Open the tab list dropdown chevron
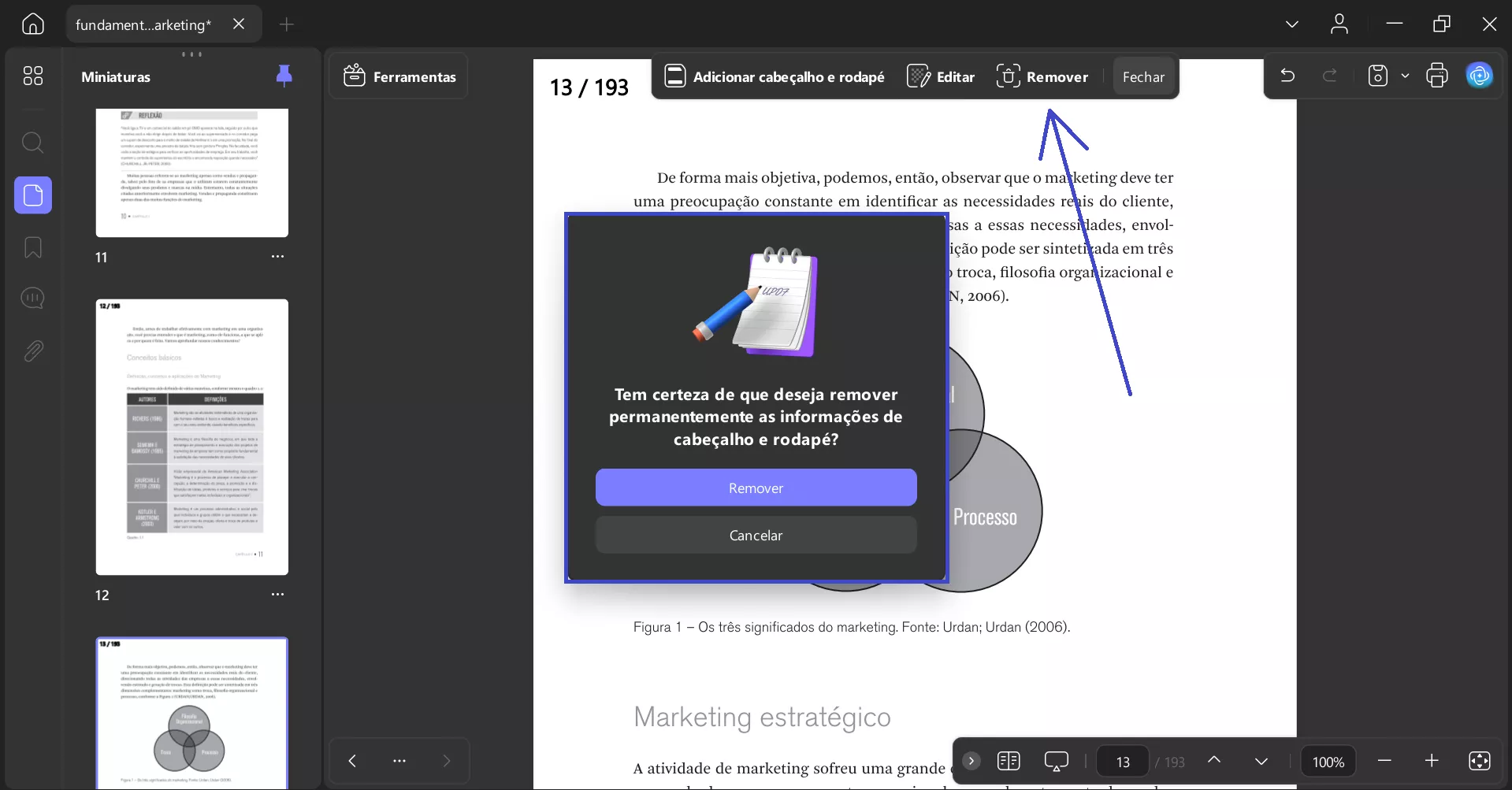The height and width of the screenshot is (790, 1512). point(1292,24)
